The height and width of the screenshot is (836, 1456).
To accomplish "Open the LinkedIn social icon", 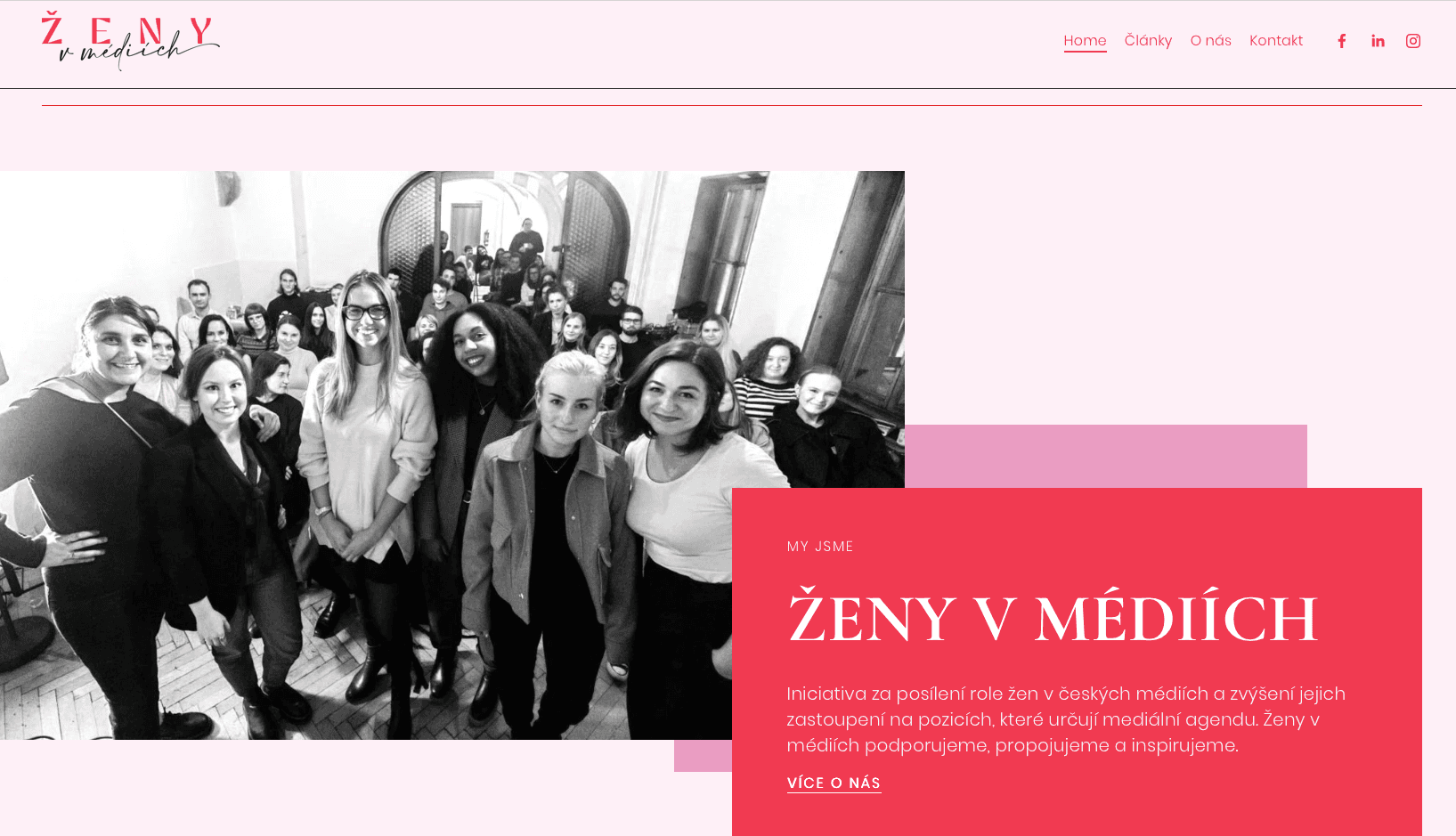I will pos(1378,41).
